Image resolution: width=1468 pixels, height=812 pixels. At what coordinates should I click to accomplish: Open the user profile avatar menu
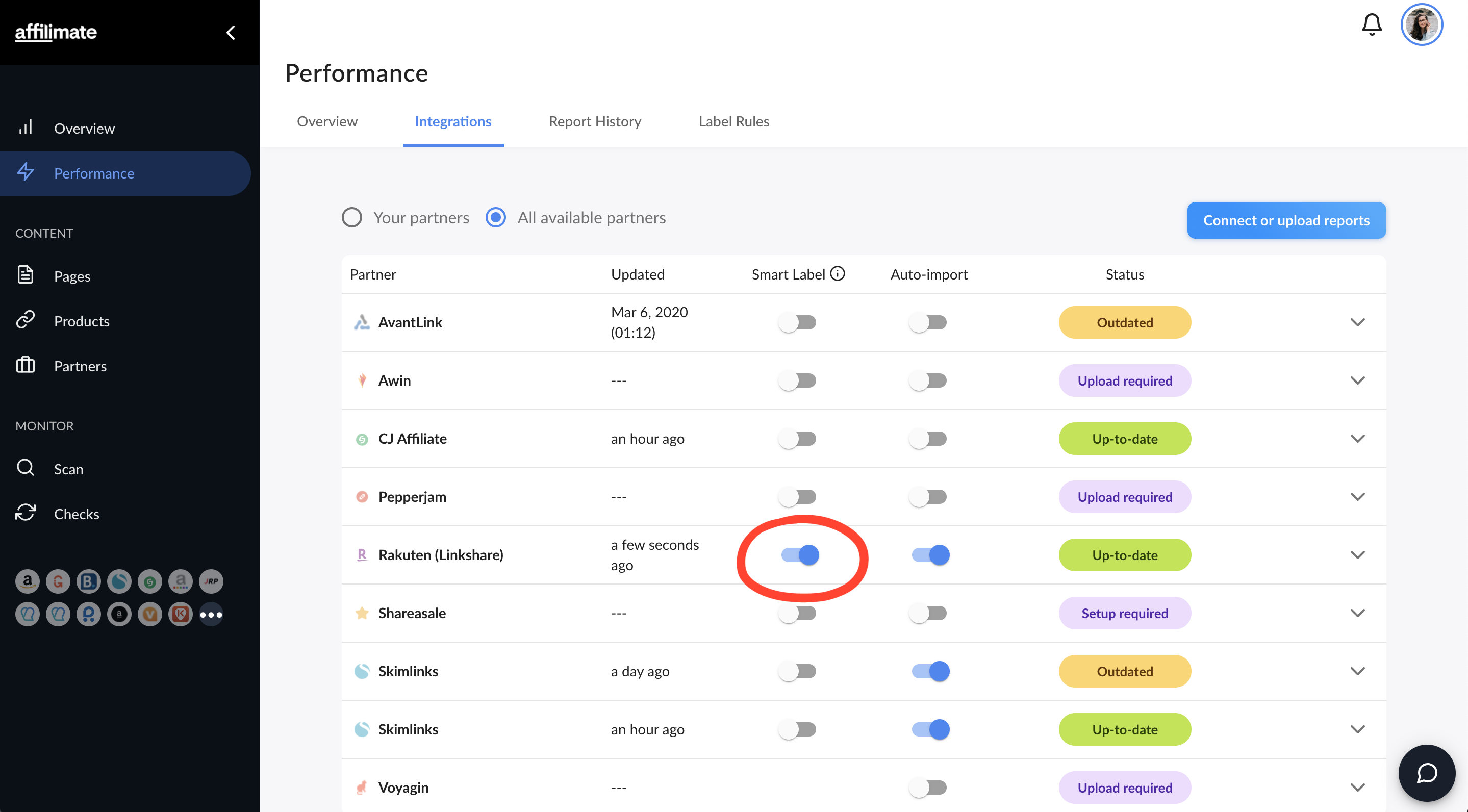1421,24
